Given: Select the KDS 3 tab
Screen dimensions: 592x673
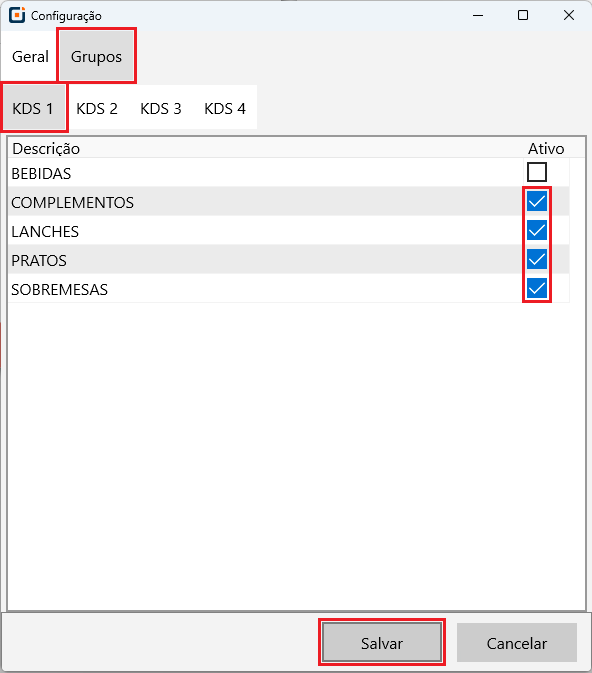Looking at the screenshot, I should point(161,109).
